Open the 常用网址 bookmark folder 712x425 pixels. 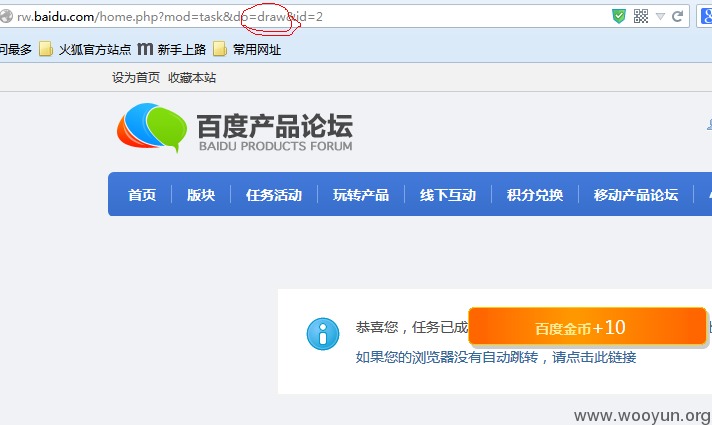tap(247, 49)
